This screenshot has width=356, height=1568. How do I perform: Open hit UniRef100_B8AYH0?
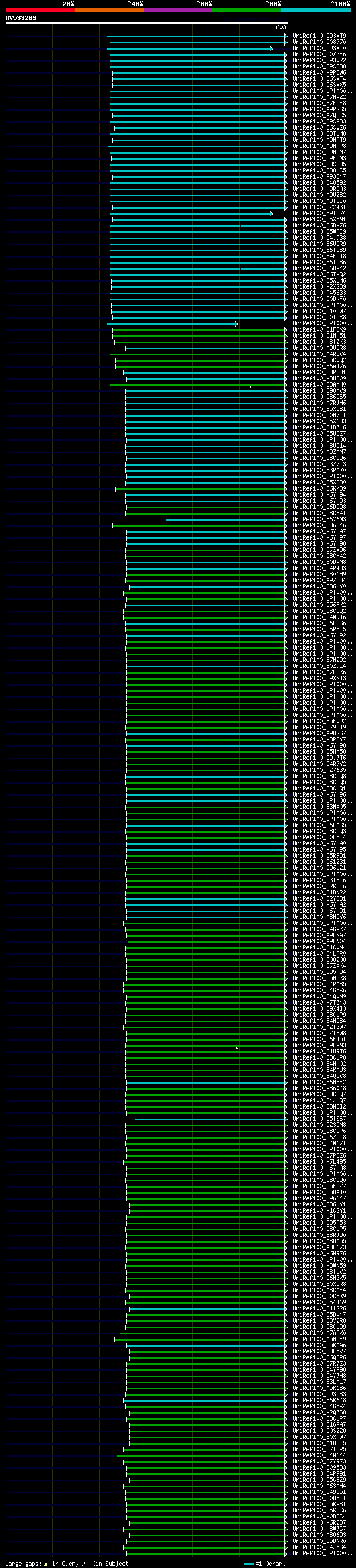(319, 385)
